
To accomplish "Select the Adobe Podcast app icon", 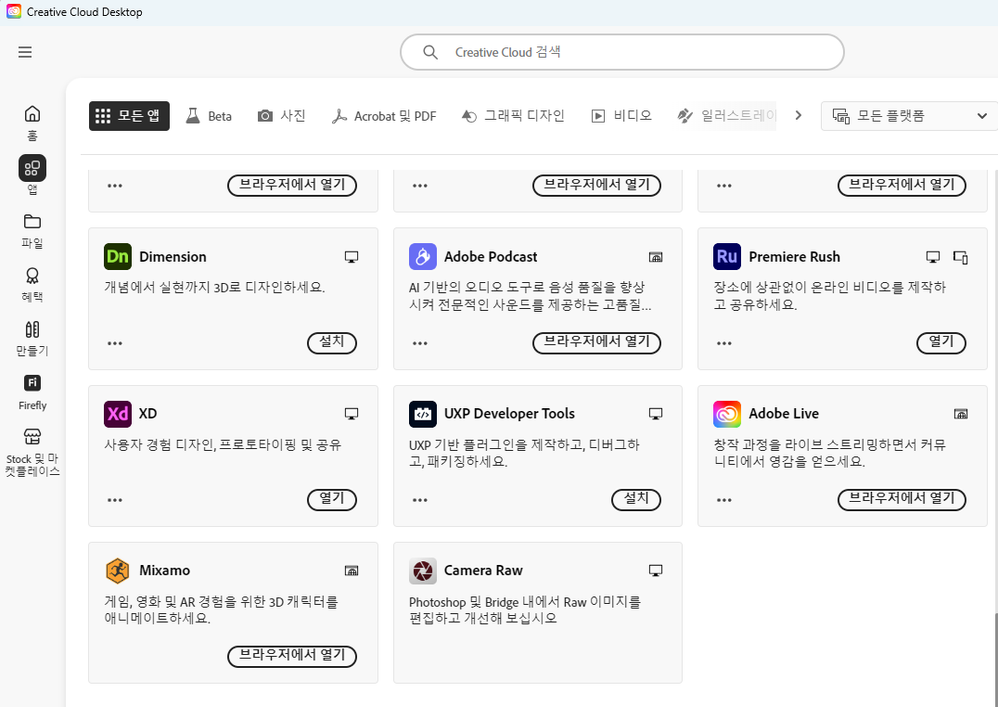I will (422, 256).
